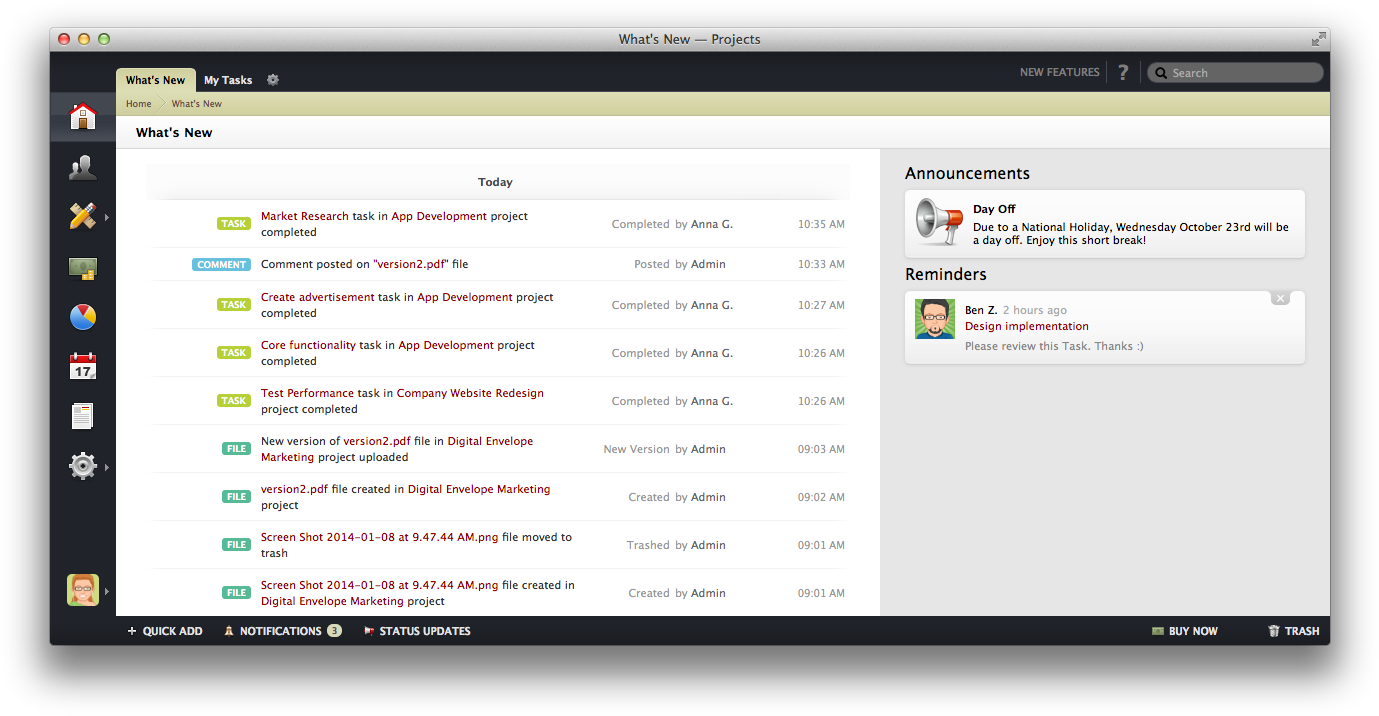1379x716 pixels.
Task: Navigate to Home via the breadcrumb
Action: tap(138, 103)
